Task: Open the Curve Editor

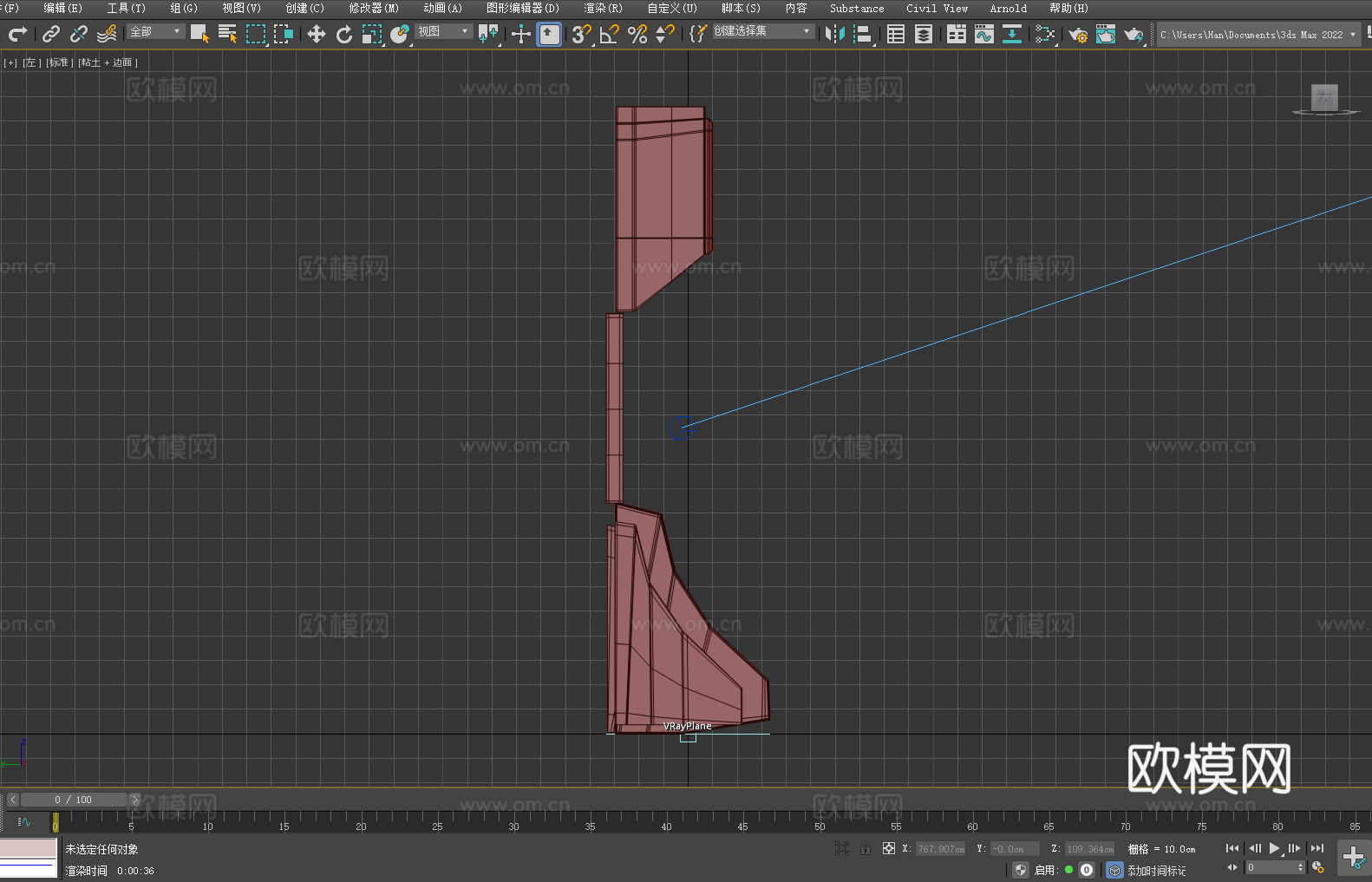Action: [x=984, y=34]
